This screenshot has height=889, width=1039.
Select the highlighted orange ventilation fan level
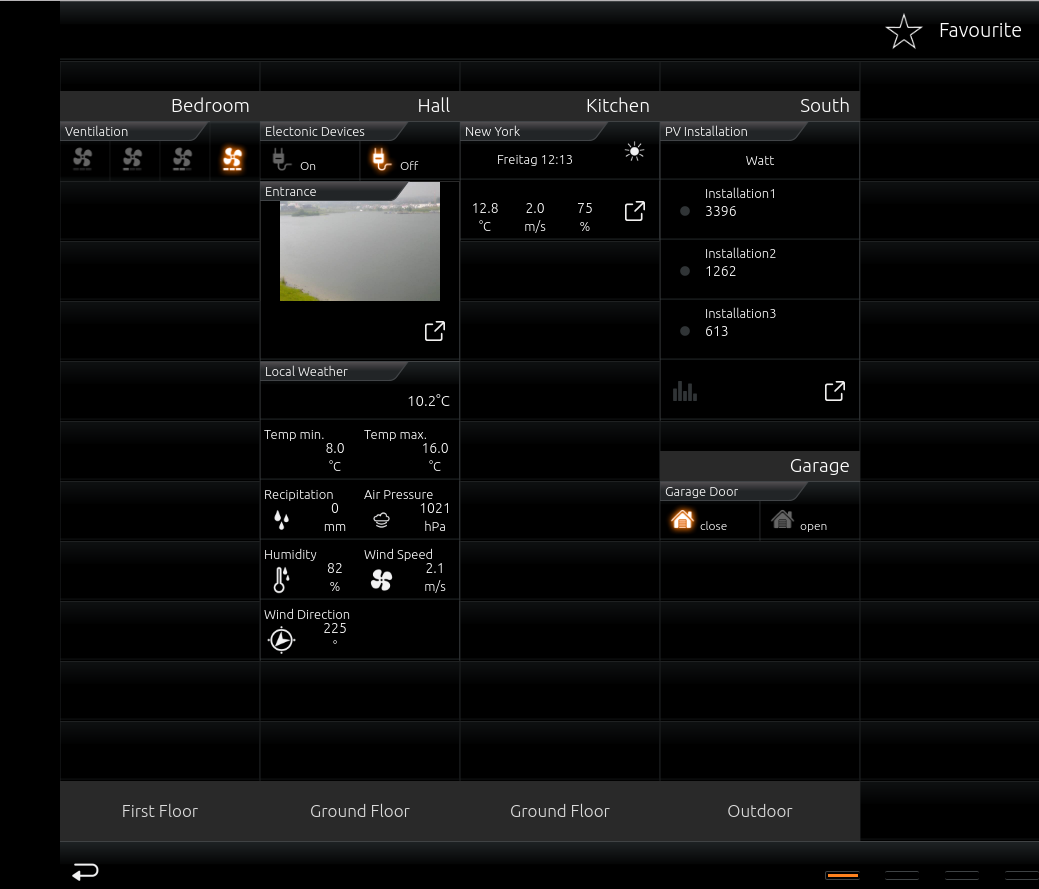(233, 159)
